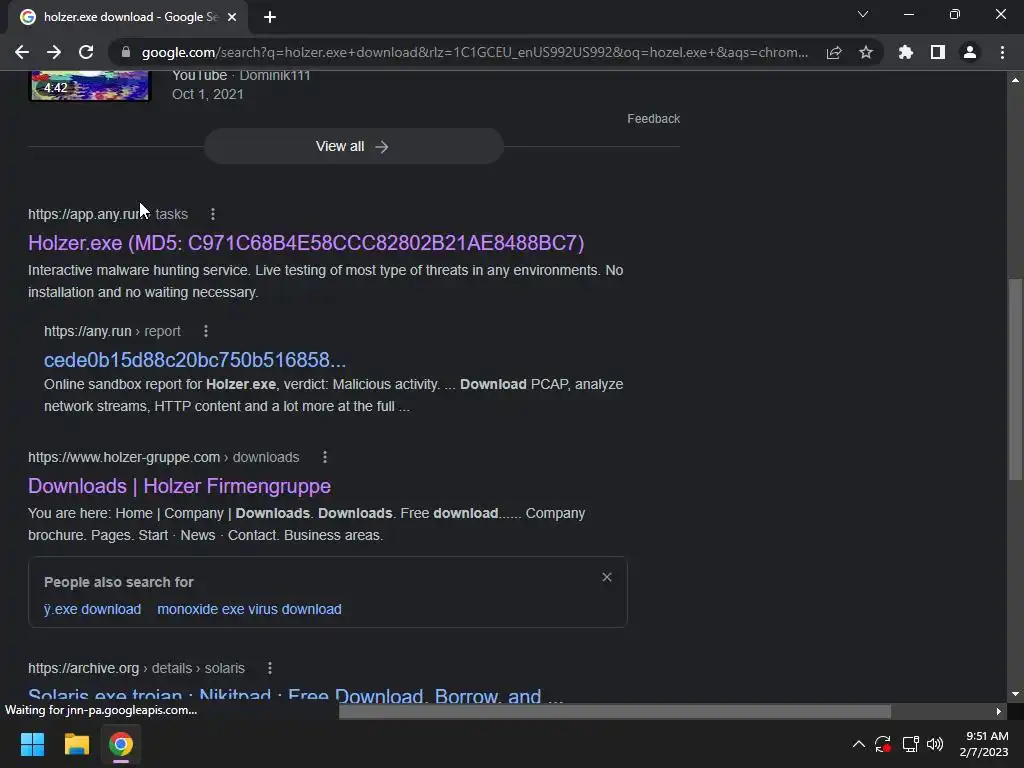Screen dimensions: 1024x768
Task: Open the Extensions puzzle menu
Action: click(905, 52)
